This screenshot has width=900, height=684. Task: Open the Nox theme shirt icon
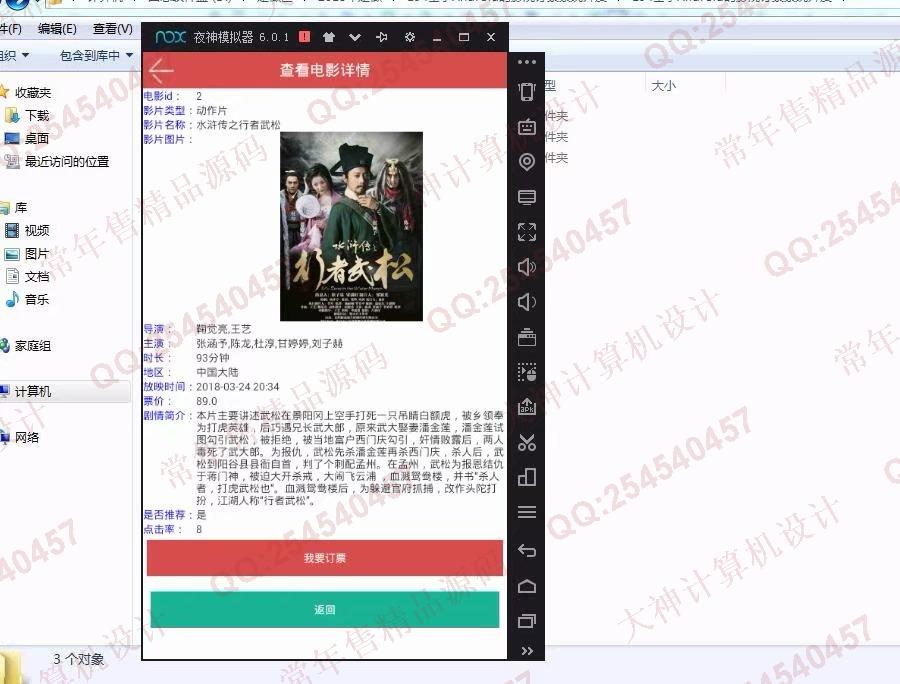[x=329, y=37]
